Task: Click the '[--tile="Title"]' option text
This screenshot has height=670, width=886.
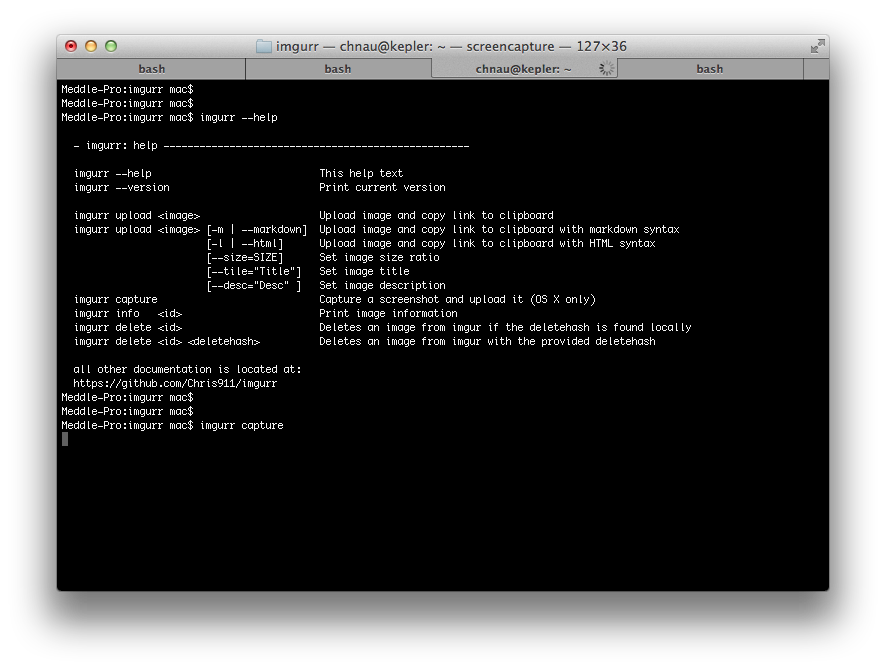Action: pyautogui.click(x=254, y=272)
